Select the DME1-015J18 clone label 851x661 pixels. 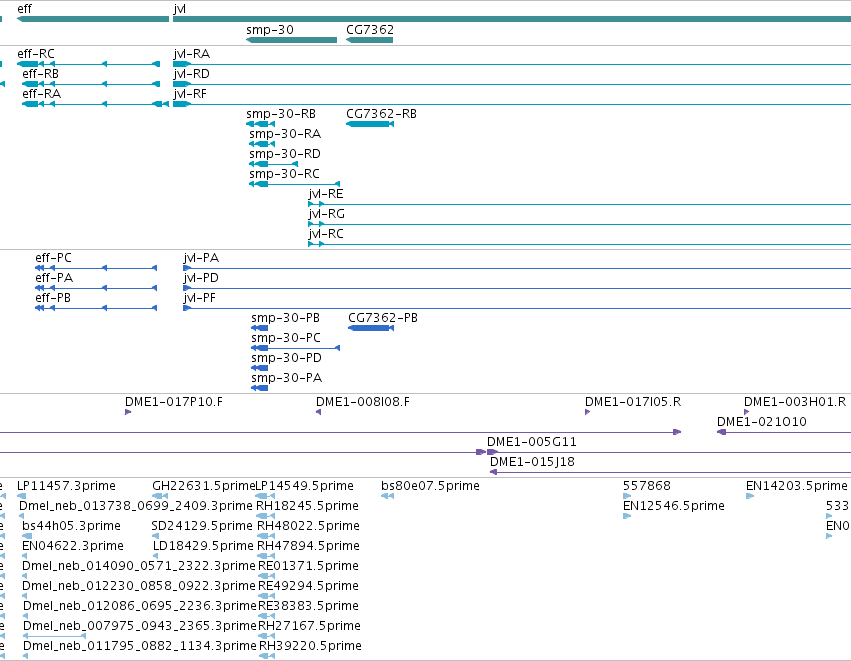click(x=532, y=462)
